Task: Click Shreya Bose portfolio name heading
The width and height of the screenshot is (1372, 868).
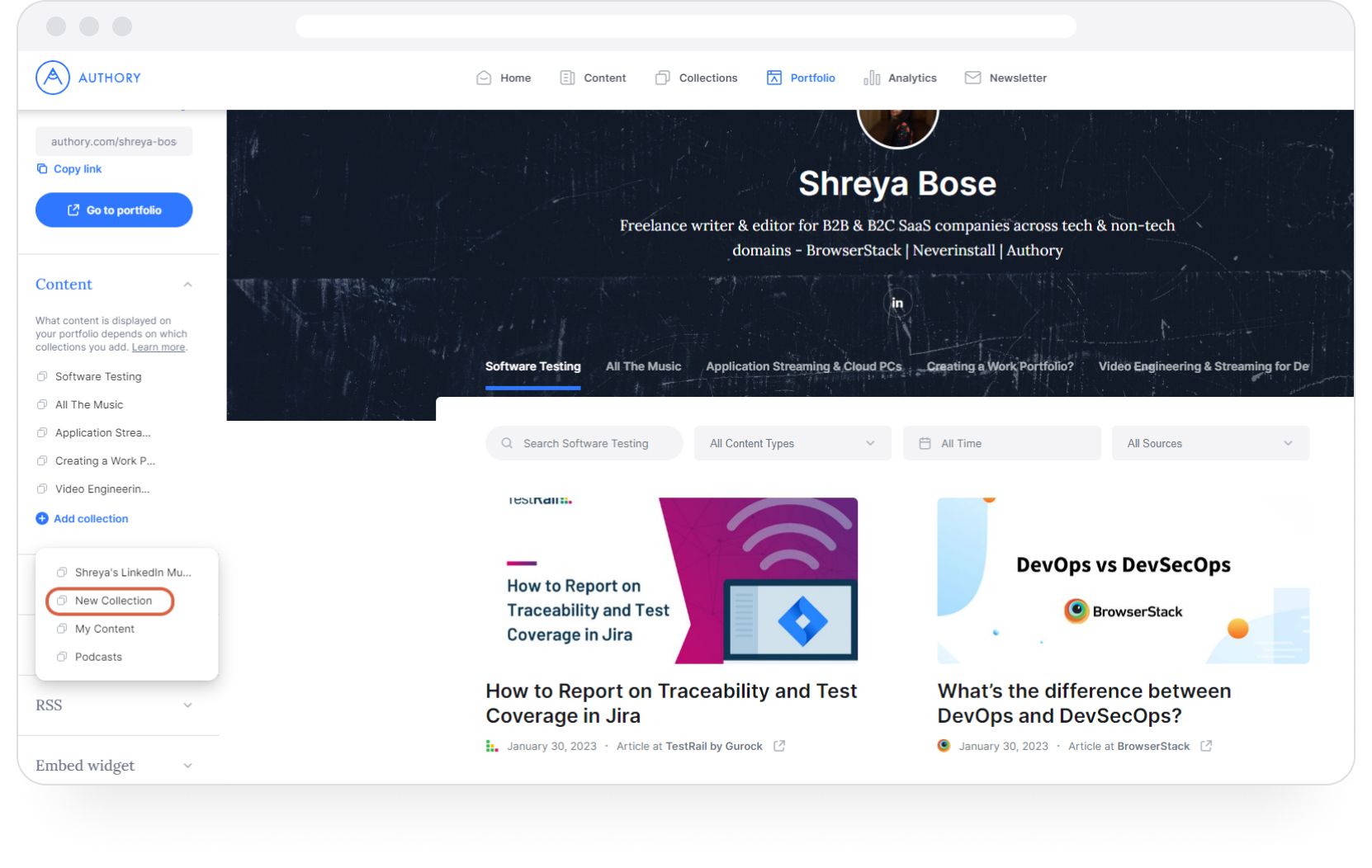Action: tap(897, 183)
